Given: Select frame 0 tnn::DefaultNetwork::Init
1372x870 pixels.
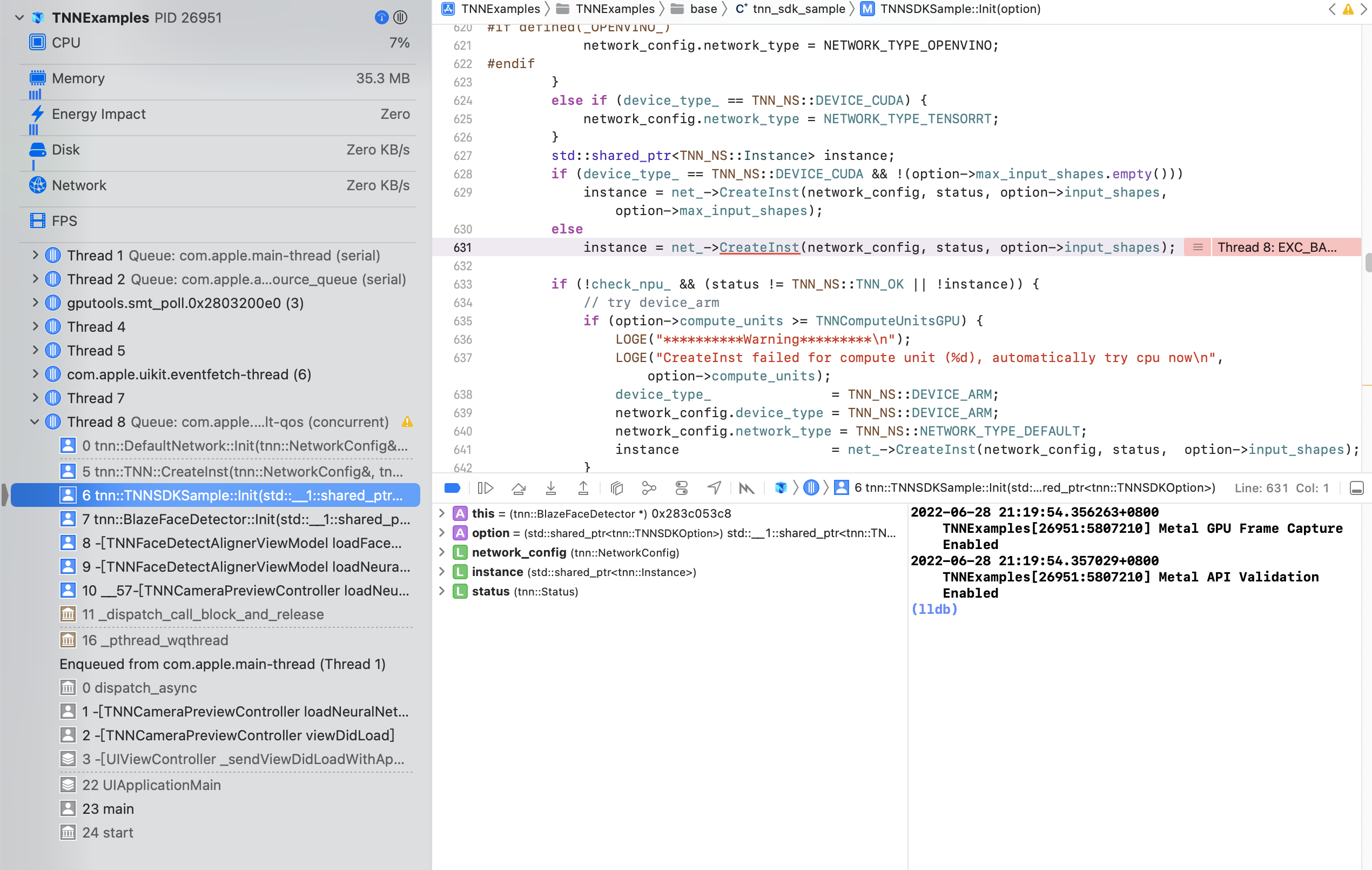Looking at the screenshot, I should tap(235, 446).
